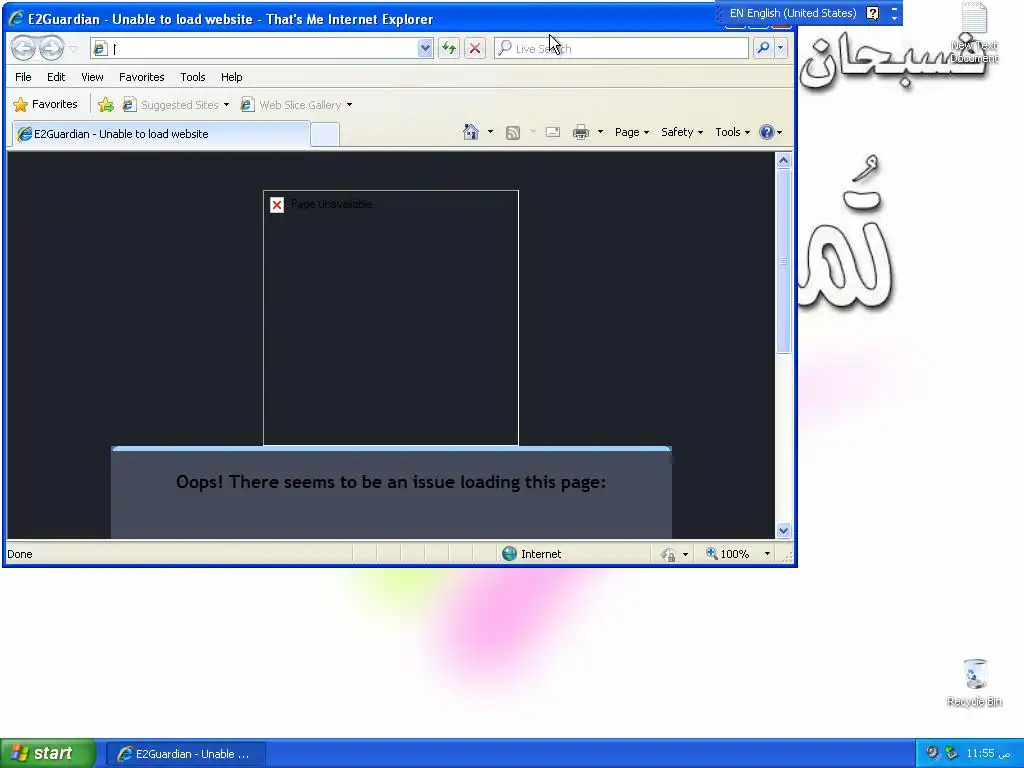Screen dimensions: 1024x768
Task: Expand the Print options dropdown arrow
Action: 600,132
